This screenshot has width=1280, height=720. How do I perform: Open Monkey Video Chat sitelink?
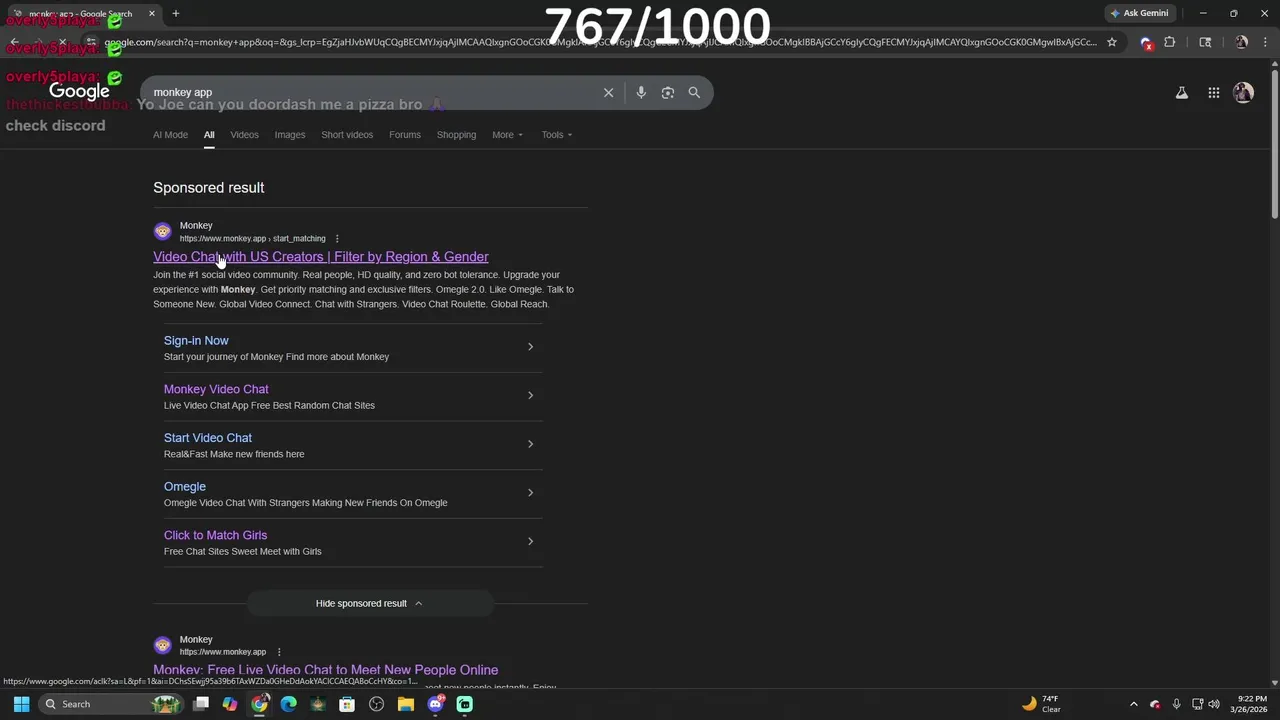click(x=216, y=389)
